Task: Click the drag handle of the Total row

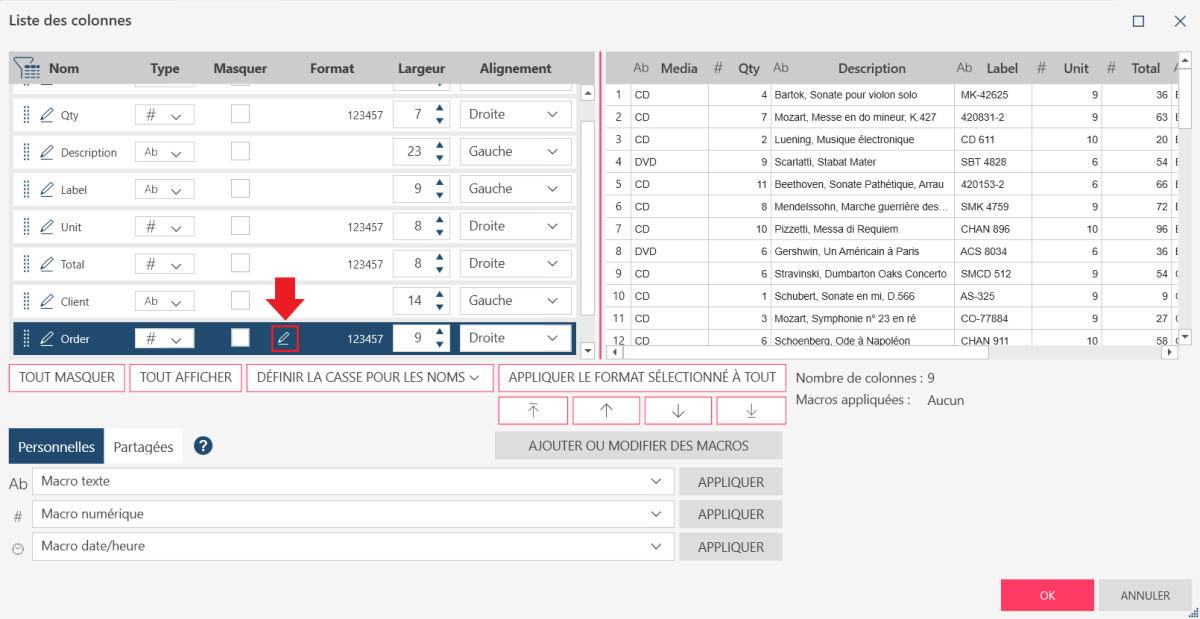Action: (26, 264)
